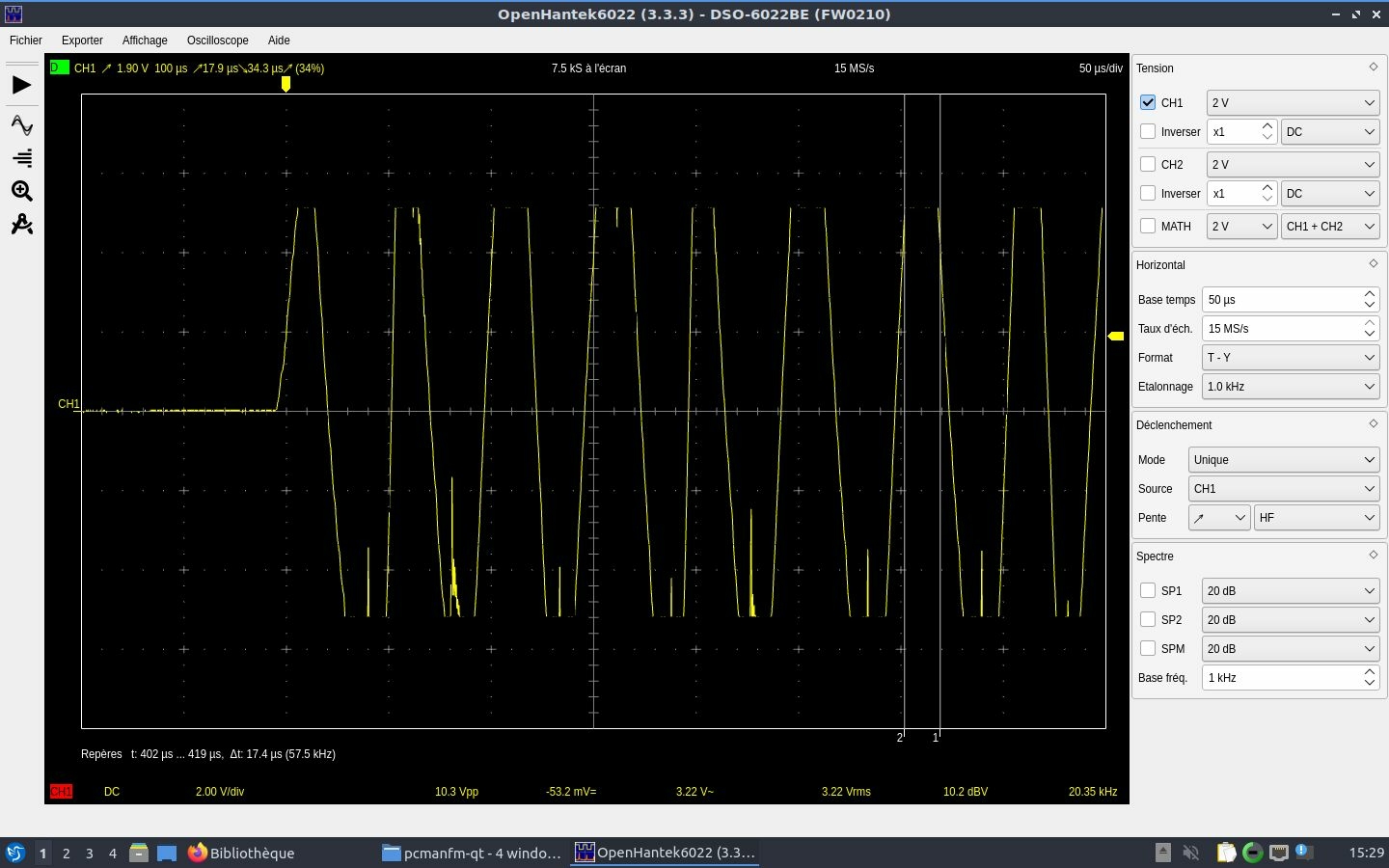Enable the SP2 spectrum checkbox
The height and width of the screenshot is (868, 1389).
click(x=1148, y=619)
